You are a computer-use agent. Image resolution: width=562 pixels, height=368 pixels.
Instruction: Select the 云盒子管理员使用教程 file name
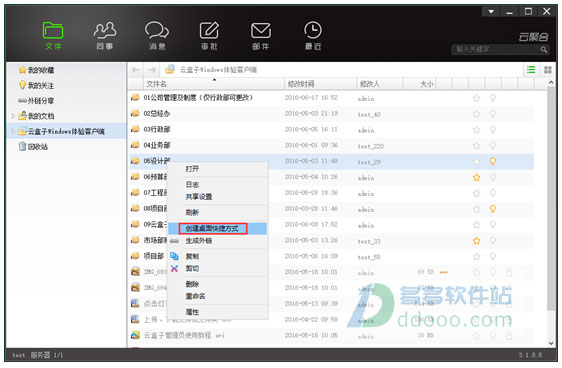(x=184, y=335)
